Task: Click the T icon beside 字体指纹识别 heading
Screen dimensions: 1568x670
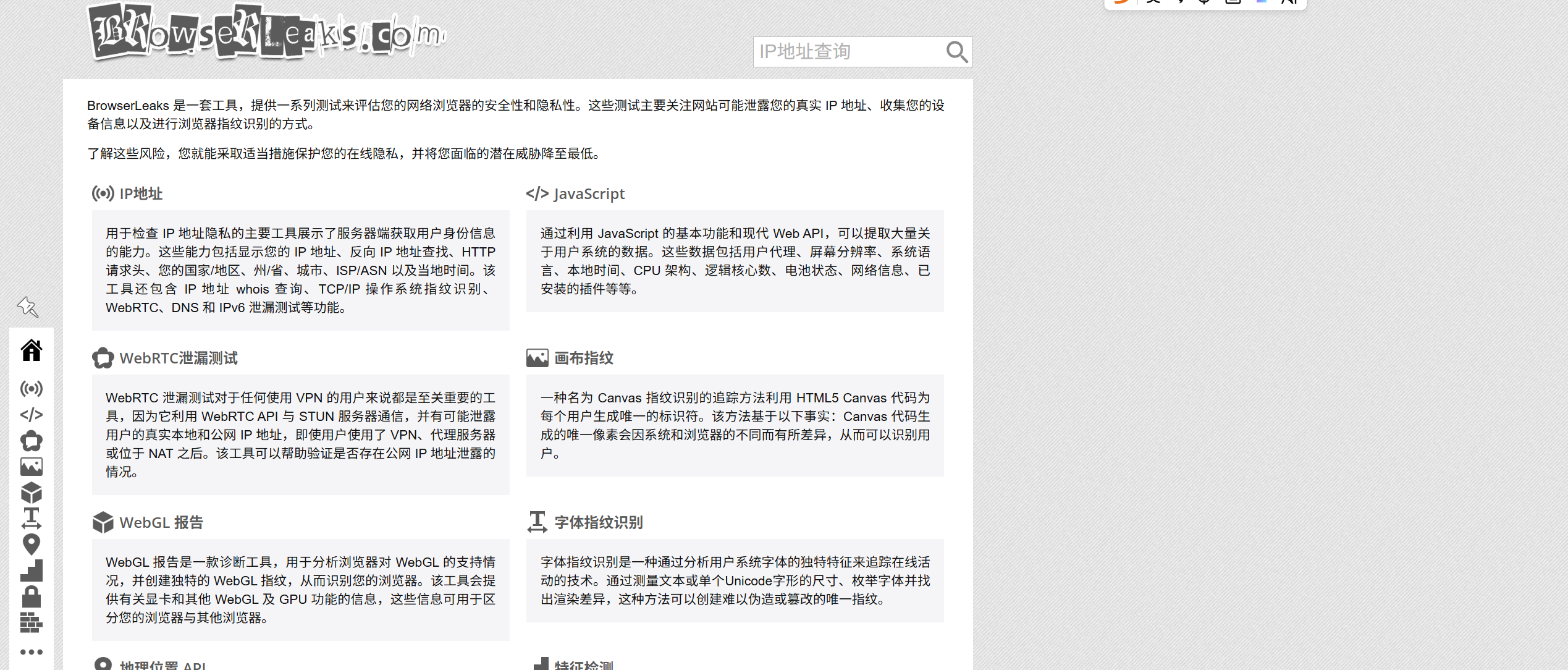Action: click(x=537, y=522)
